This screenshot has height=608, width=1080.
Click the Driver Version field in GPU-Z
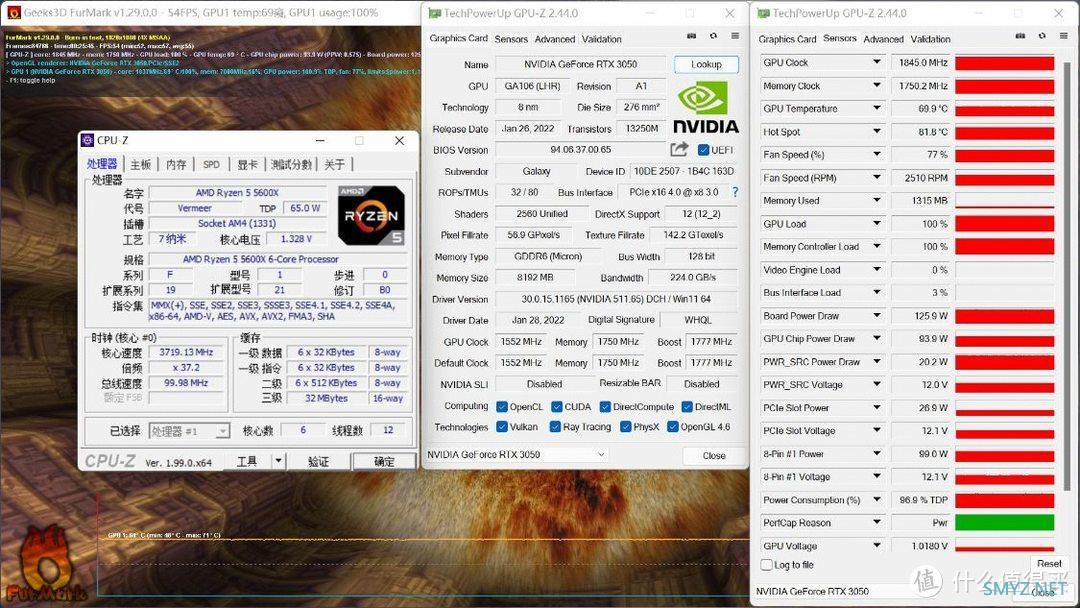(616, 300)
